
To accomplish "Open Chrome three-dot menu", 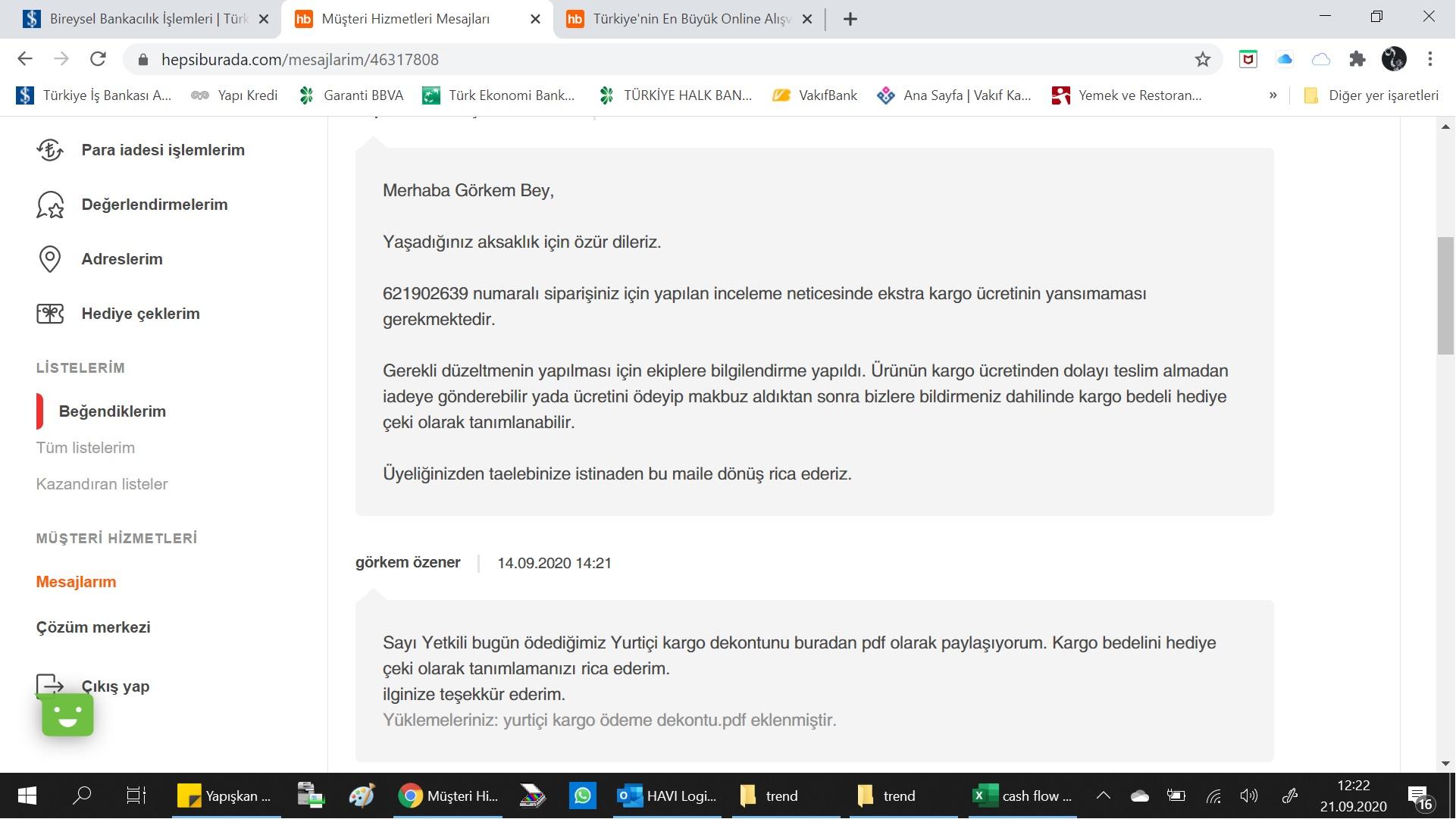I will (1430, 59).
